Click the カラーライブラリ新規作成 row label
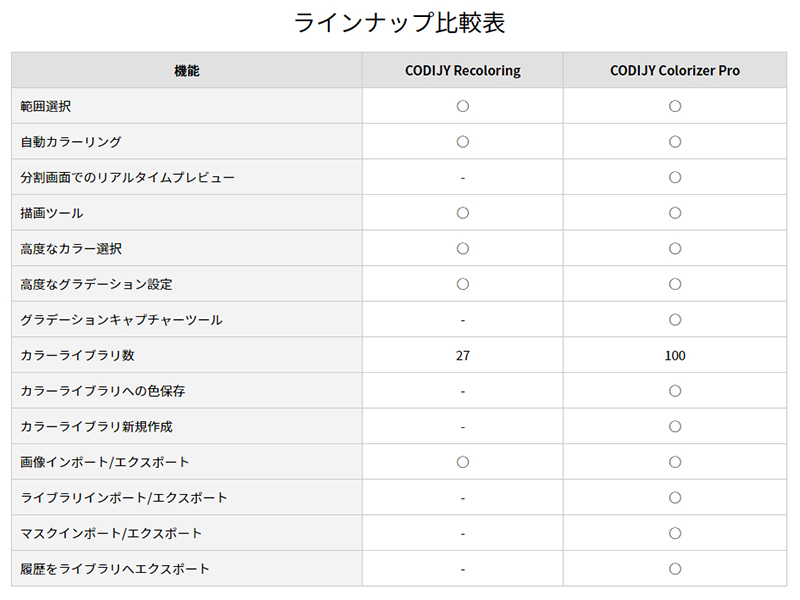 coord(96,427)
